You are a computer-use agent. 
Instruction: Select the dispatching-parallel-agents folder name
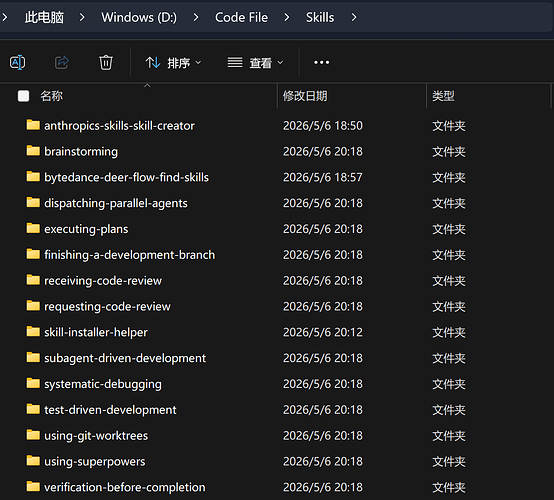tap(116, 203)
